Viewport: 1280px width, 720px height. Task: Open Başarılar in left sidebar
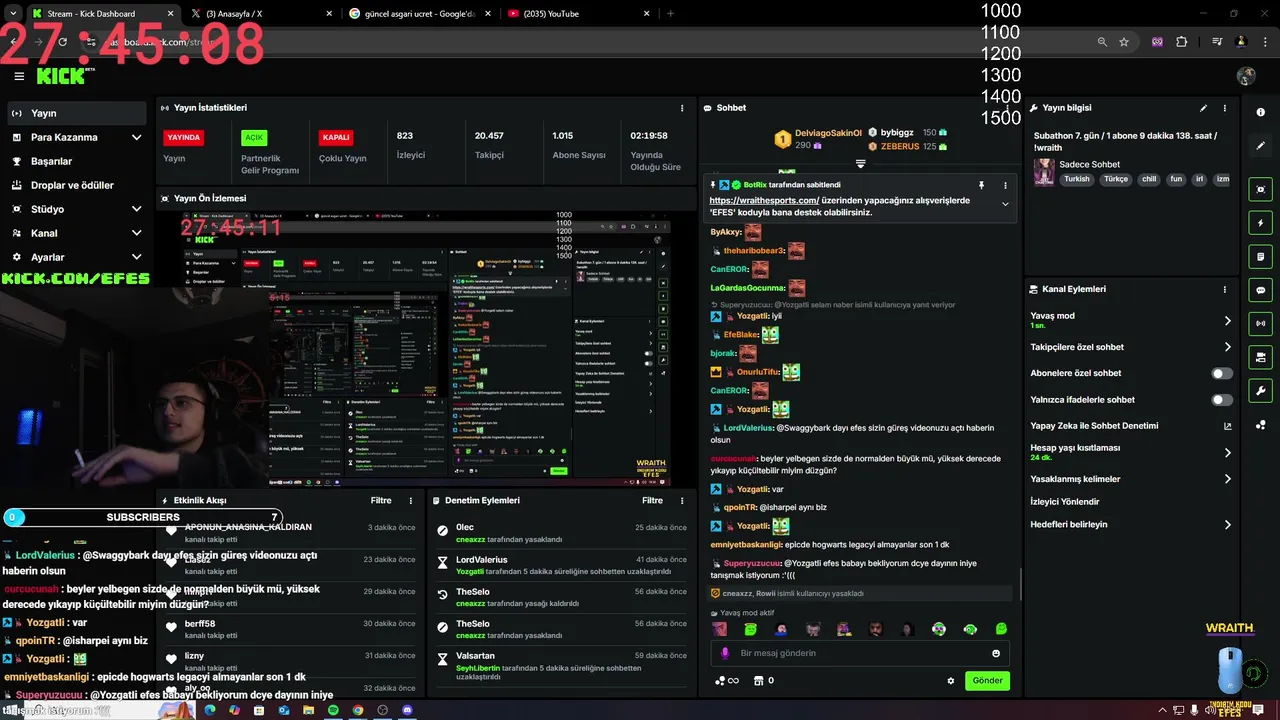[77, 161]
